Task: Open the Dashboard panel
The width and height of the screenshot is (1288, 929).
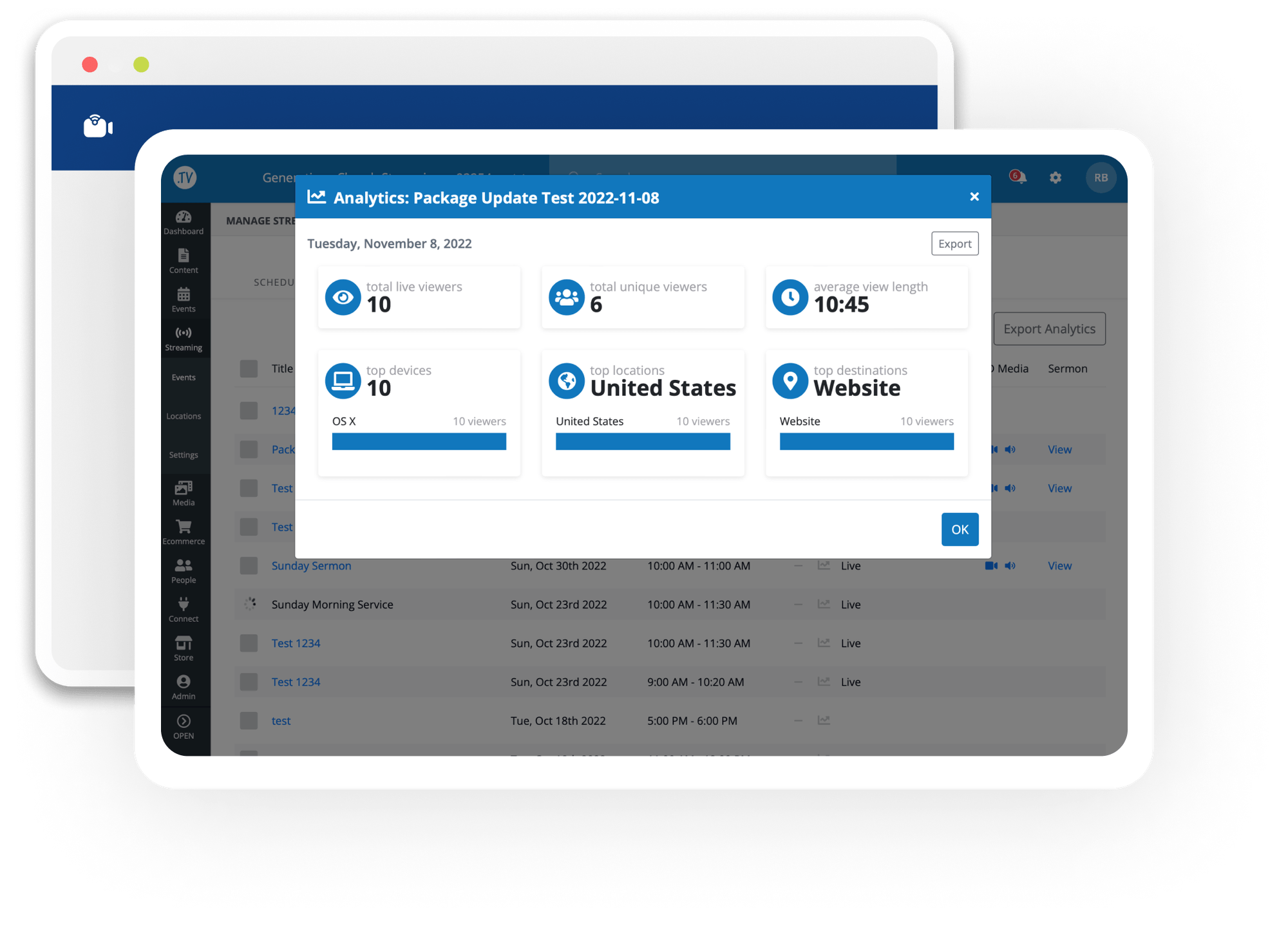Action: pos(184,222)
